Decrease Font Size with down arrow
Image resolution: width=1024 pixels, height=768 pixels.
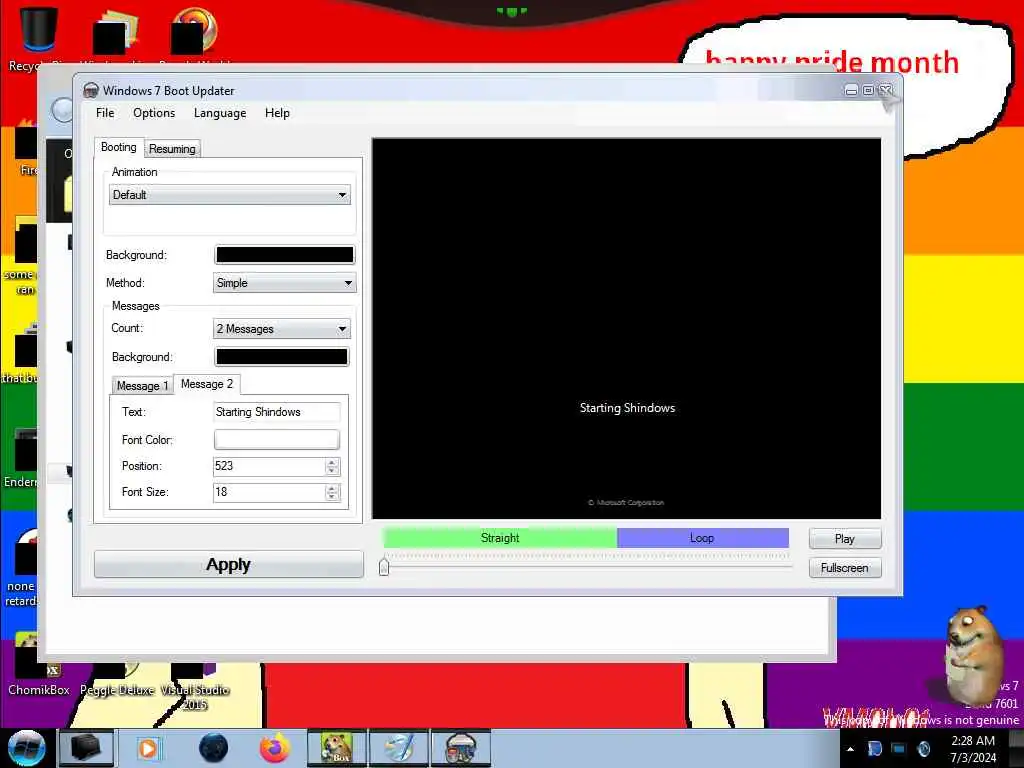(332, 496)
